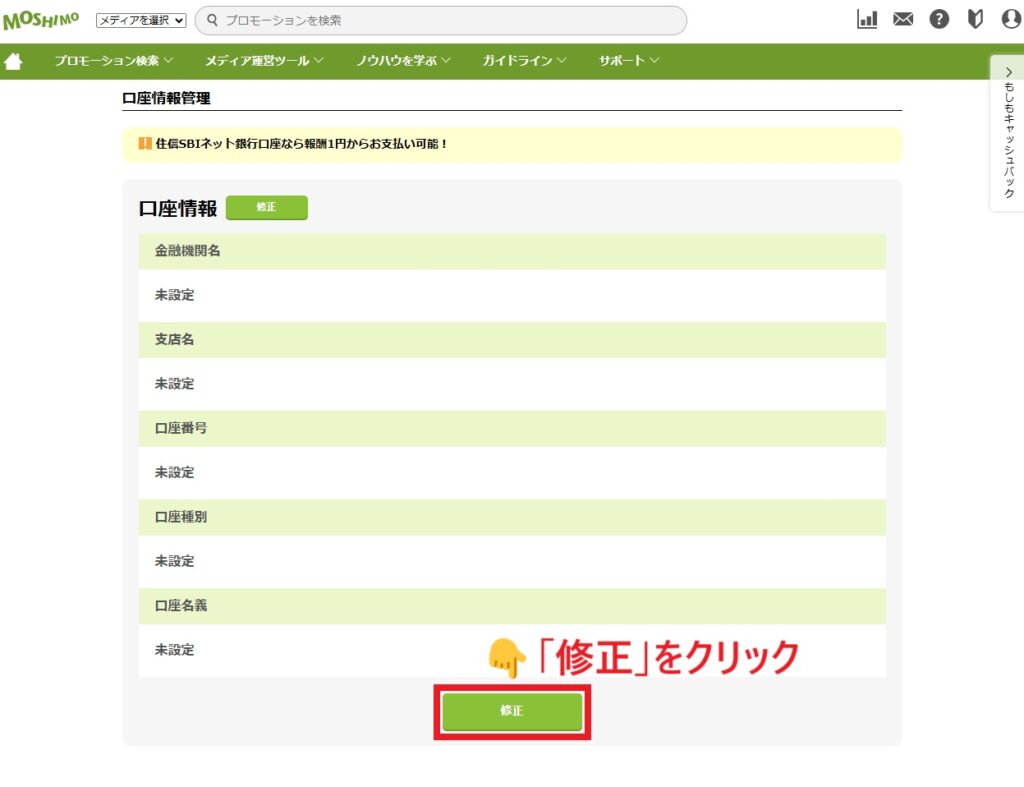Screen dimensions: 1024x787
Task: Open the question mark help icon
Action: pyautogui.click(x=939, y=20)
